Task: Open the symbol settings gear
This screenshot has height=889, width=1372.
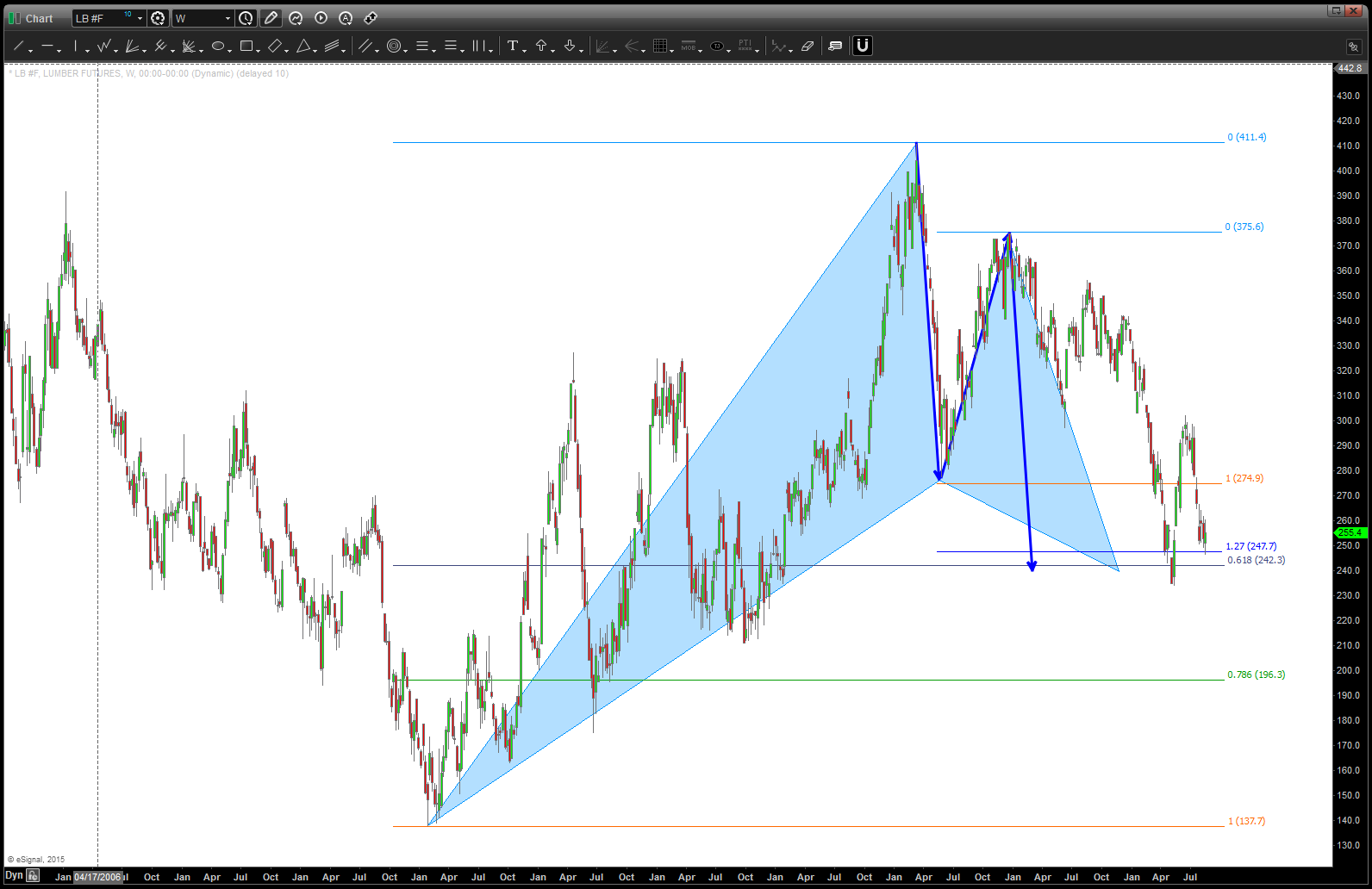Action: click(158, 18)
